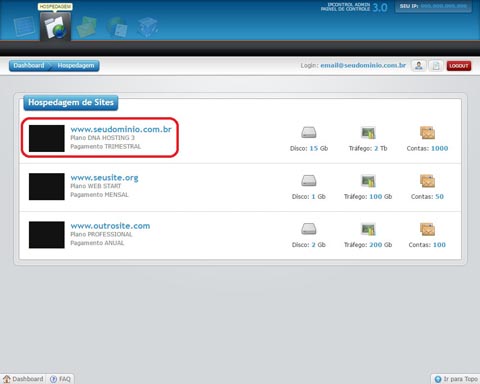Click the disk icon for www.seudominio.com.br

click(x=309, y=133)
